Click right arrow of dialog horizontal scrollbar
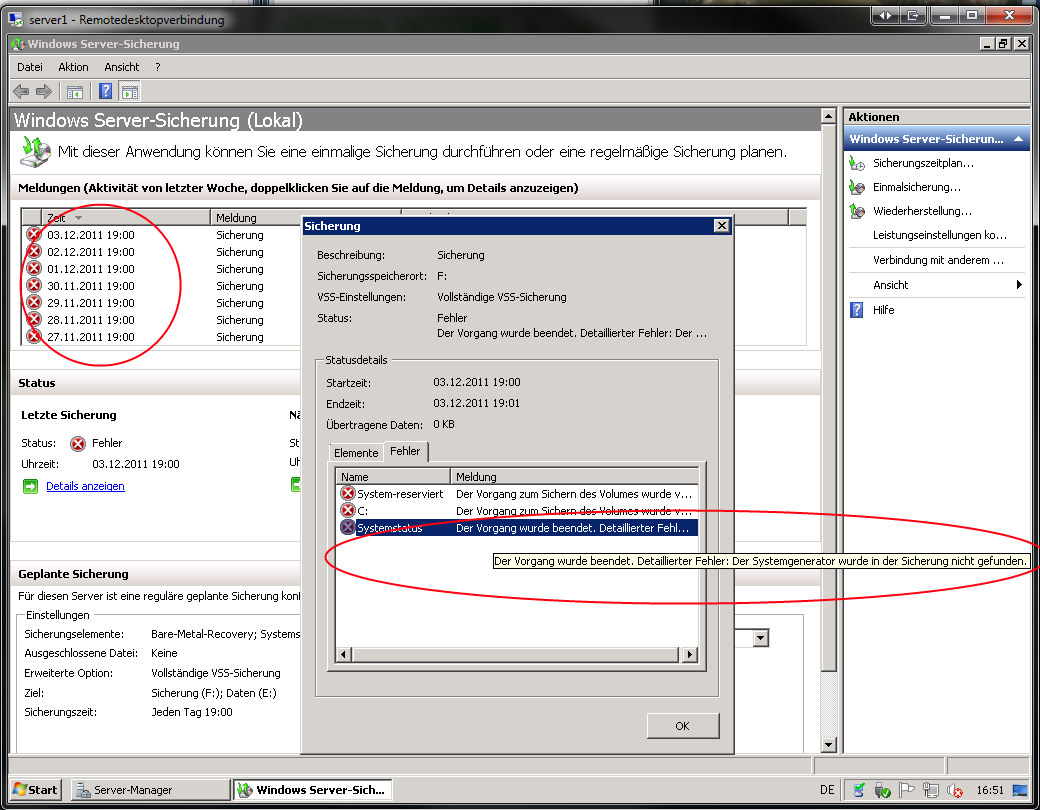 click(690, 655)
